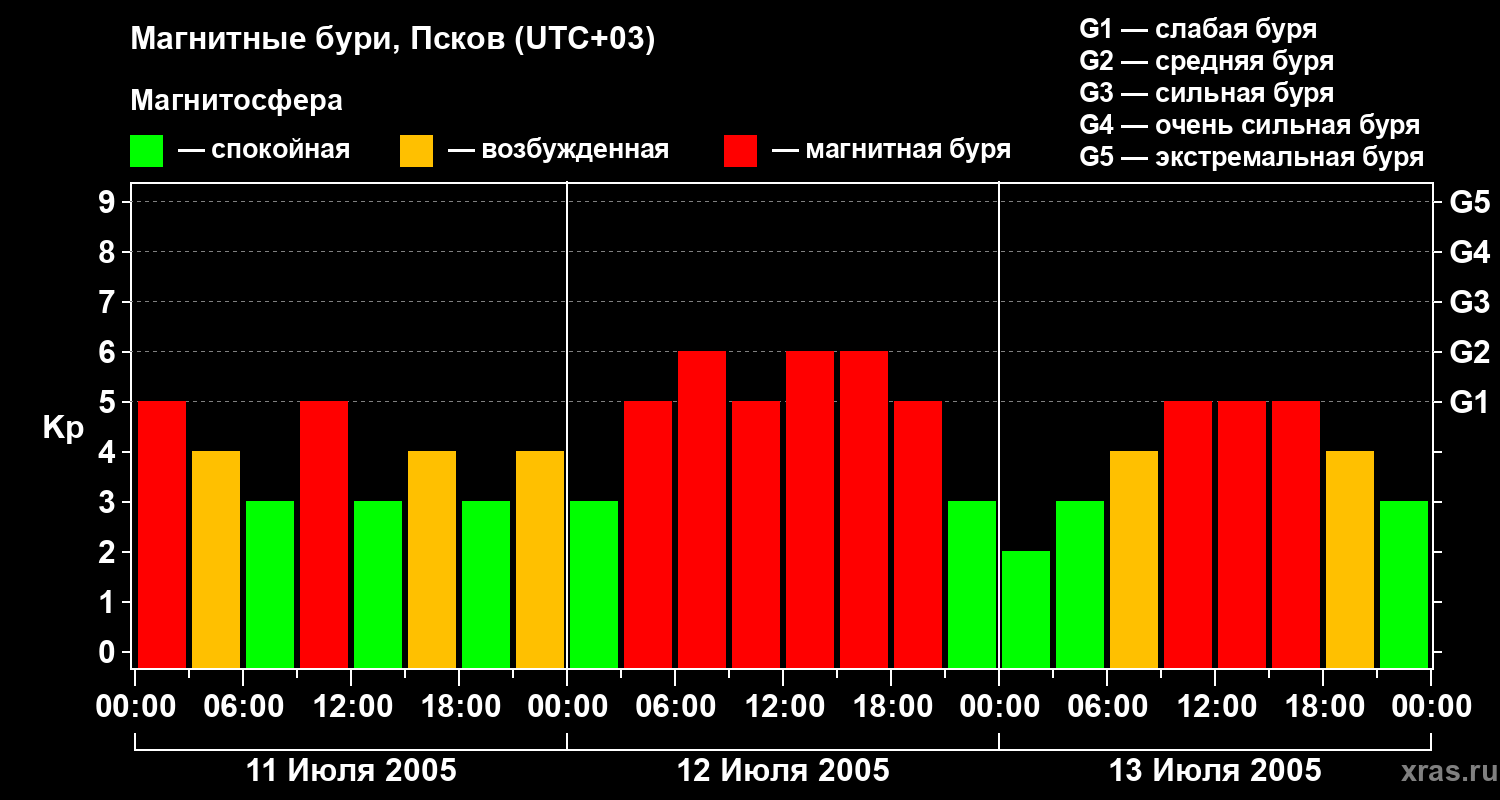Viewport: 1500px width, 800px height.
Task: Click the 'Kp' y-axis label
Action: pos(64,428)
